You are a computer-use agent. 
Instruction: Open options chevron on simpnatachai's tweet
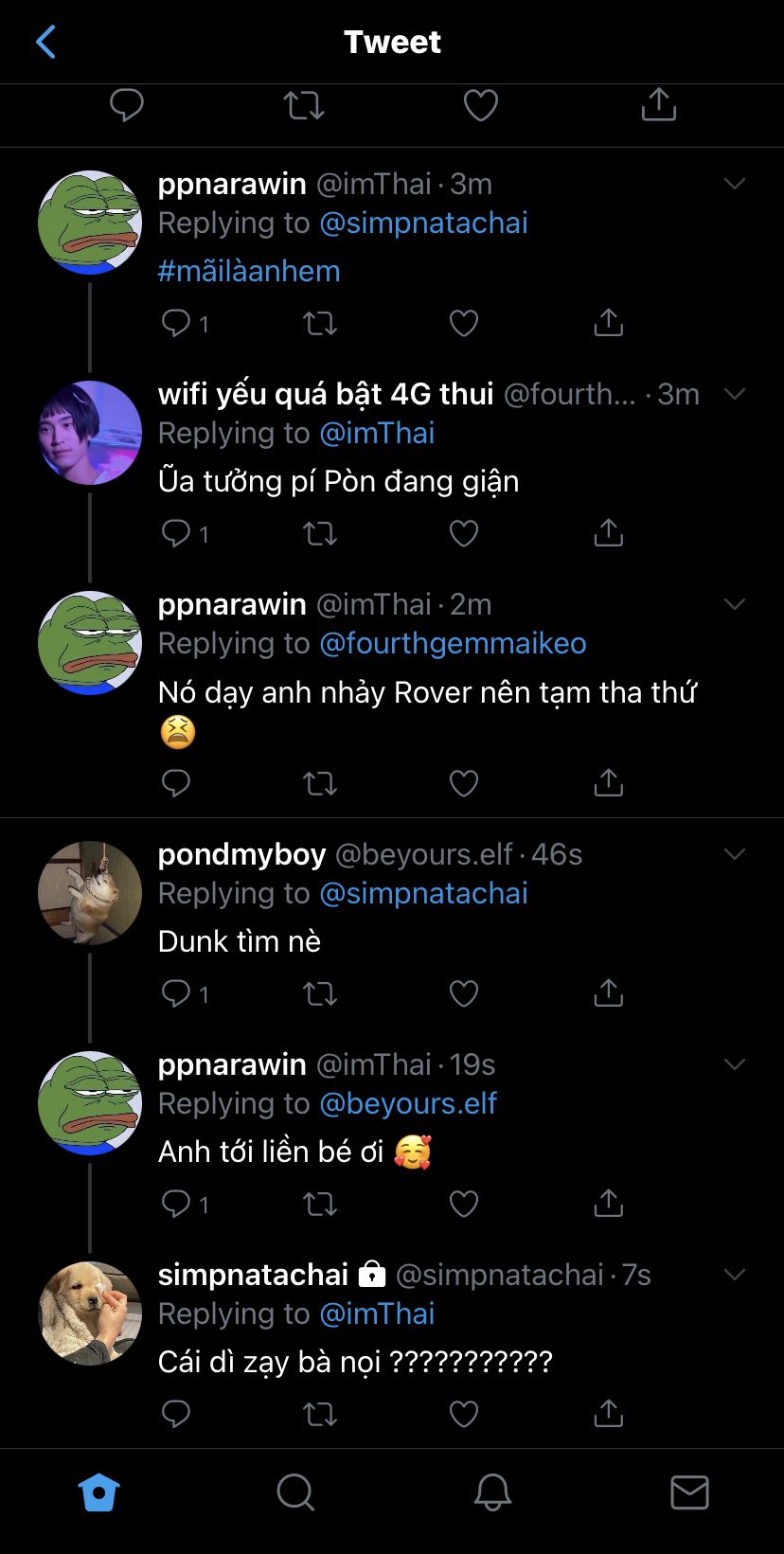[735, 1275]
